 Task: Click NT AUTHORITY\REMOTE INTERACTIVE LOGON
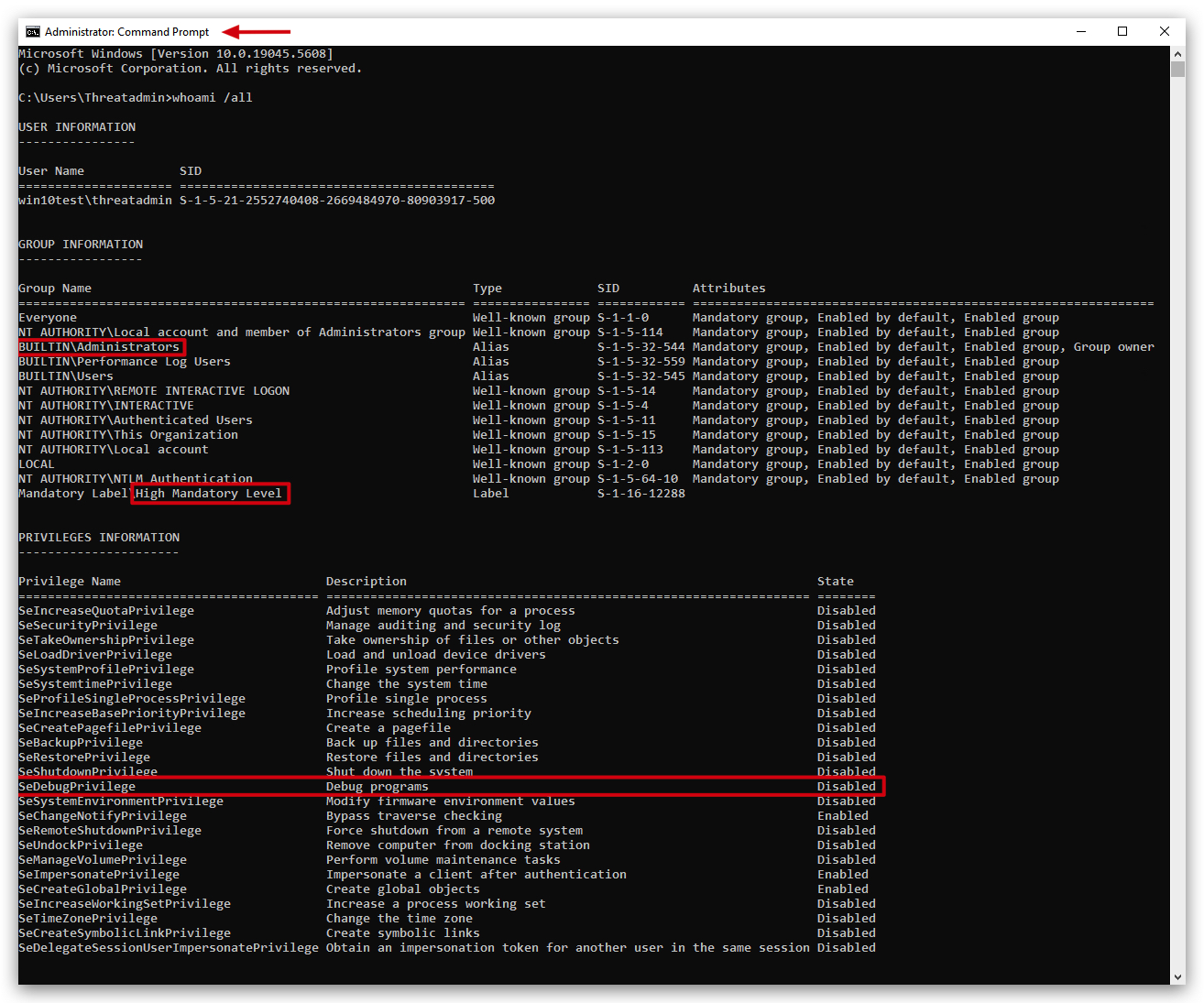[x=154, y=391]
